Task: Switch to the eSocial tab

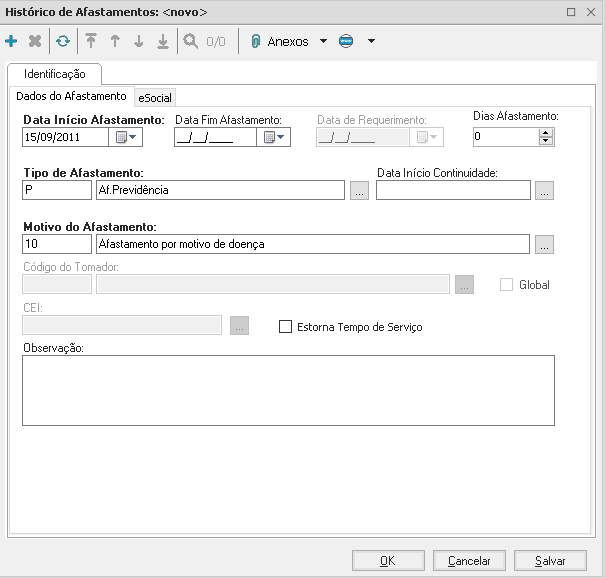Action: 155,98
